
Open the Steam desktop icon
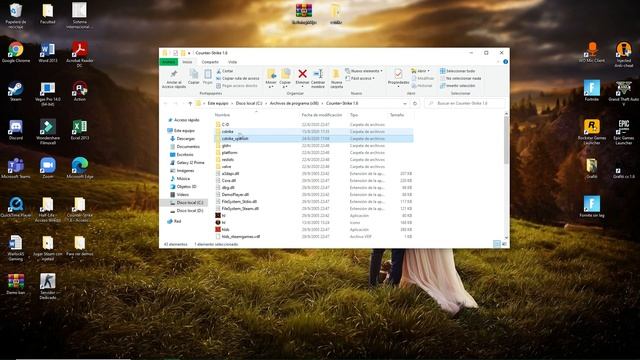tap(16, 91)
